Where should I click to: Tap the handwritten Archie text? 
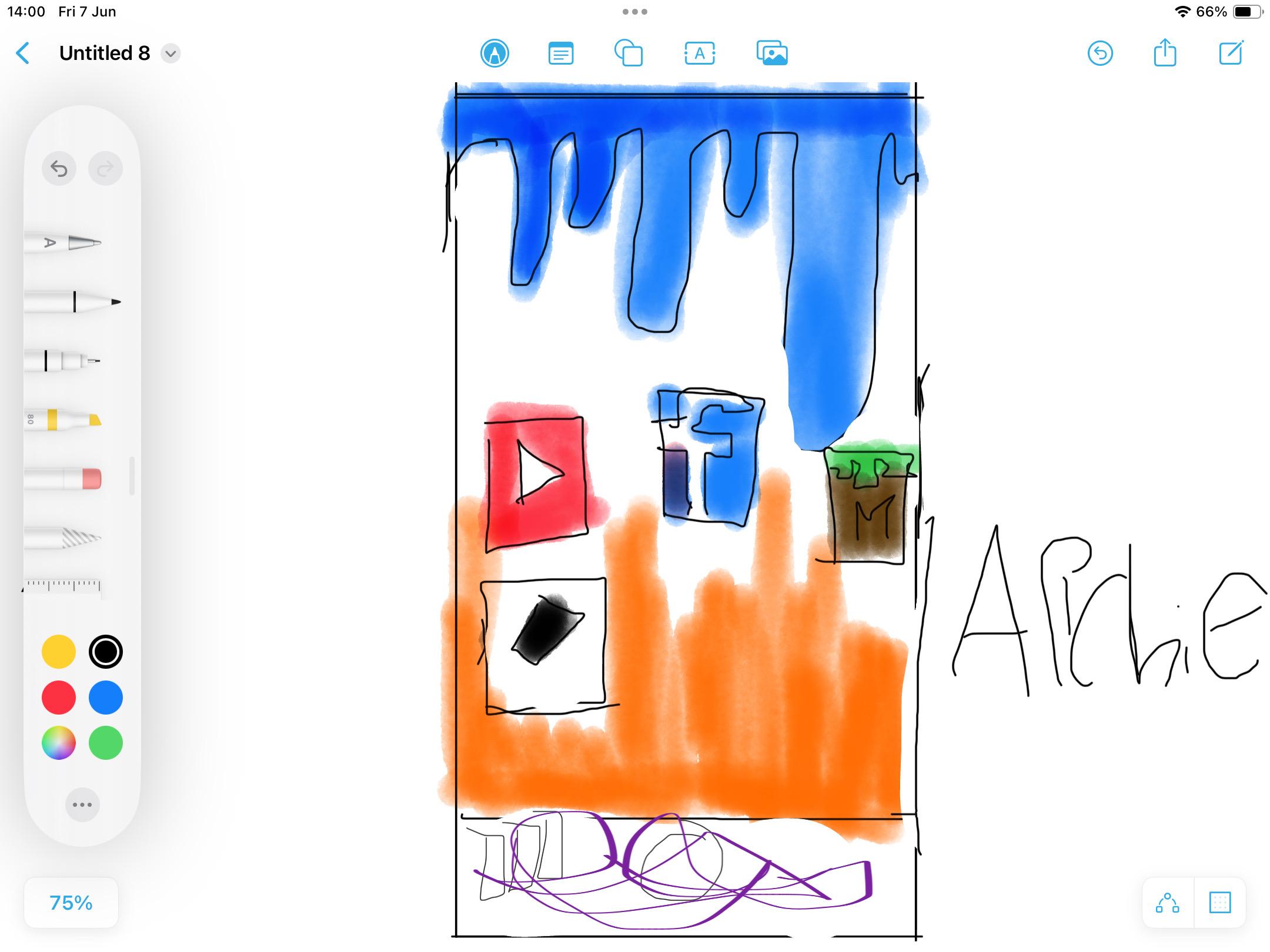click(1108, 611)
